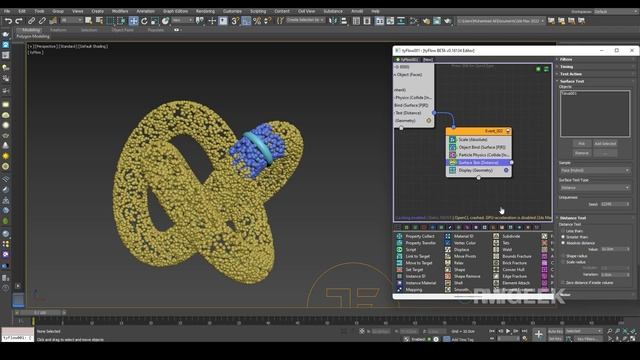The image size is (640, 360).
Task: Switch to the Modeling ribbon tab
Action: point(31,30)
